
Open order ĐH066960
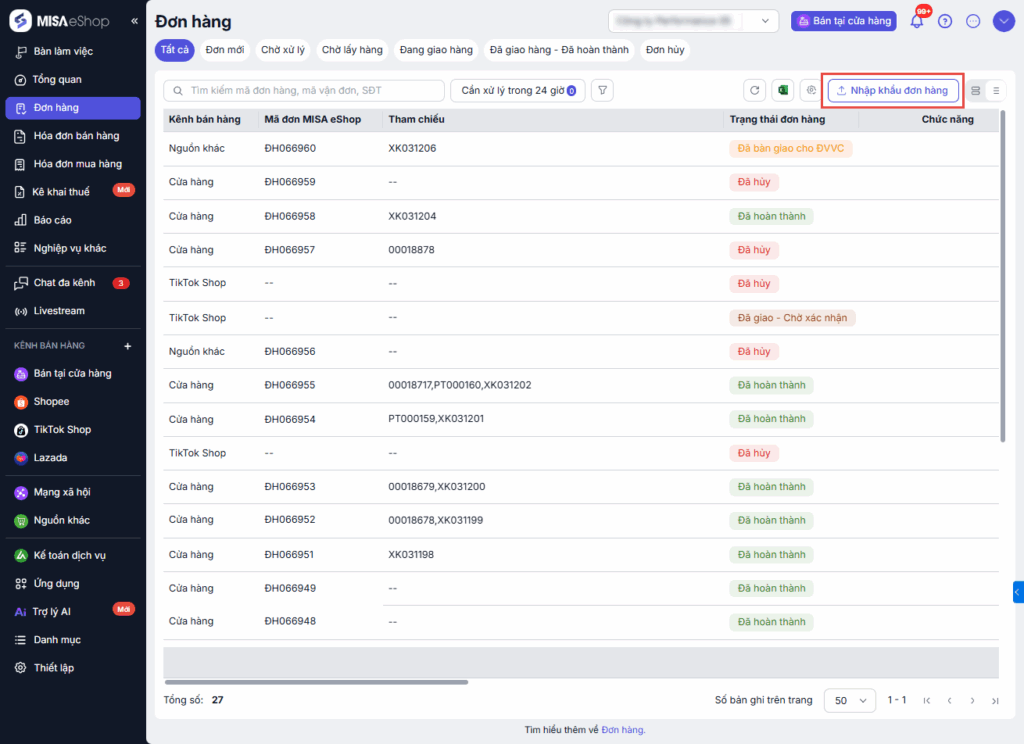[290, 148]
